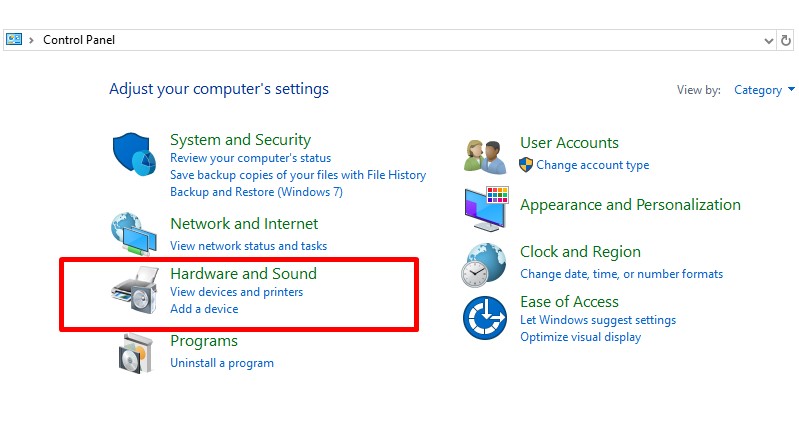Screen dimensions: 799x437
Task: Expand the address bar history dropdown
Action: tap(768, 41)
